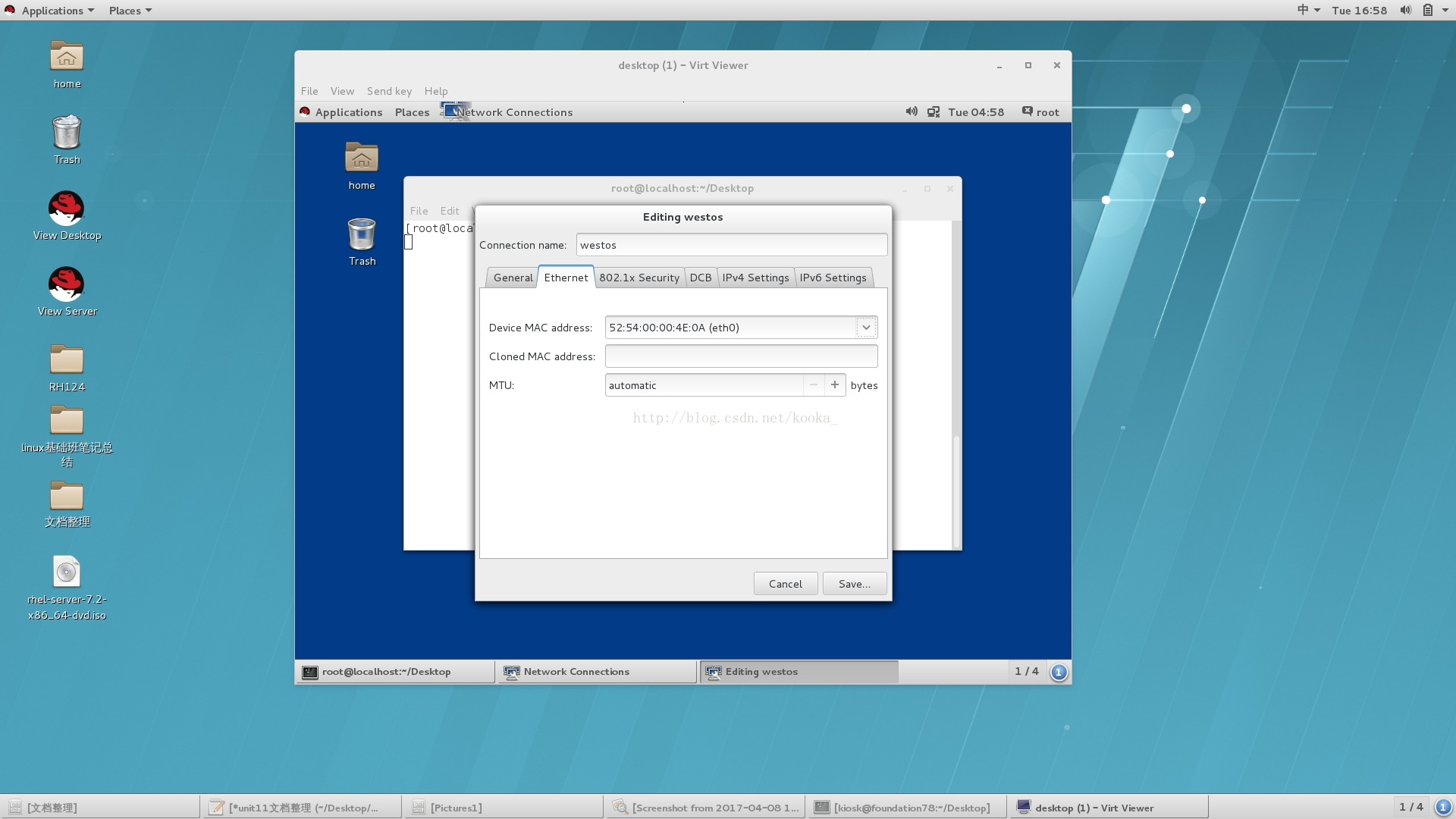The image size is (1456, 819).
Task: Switch to IPv4 Settings tab
Action: (x=755, y=278)
